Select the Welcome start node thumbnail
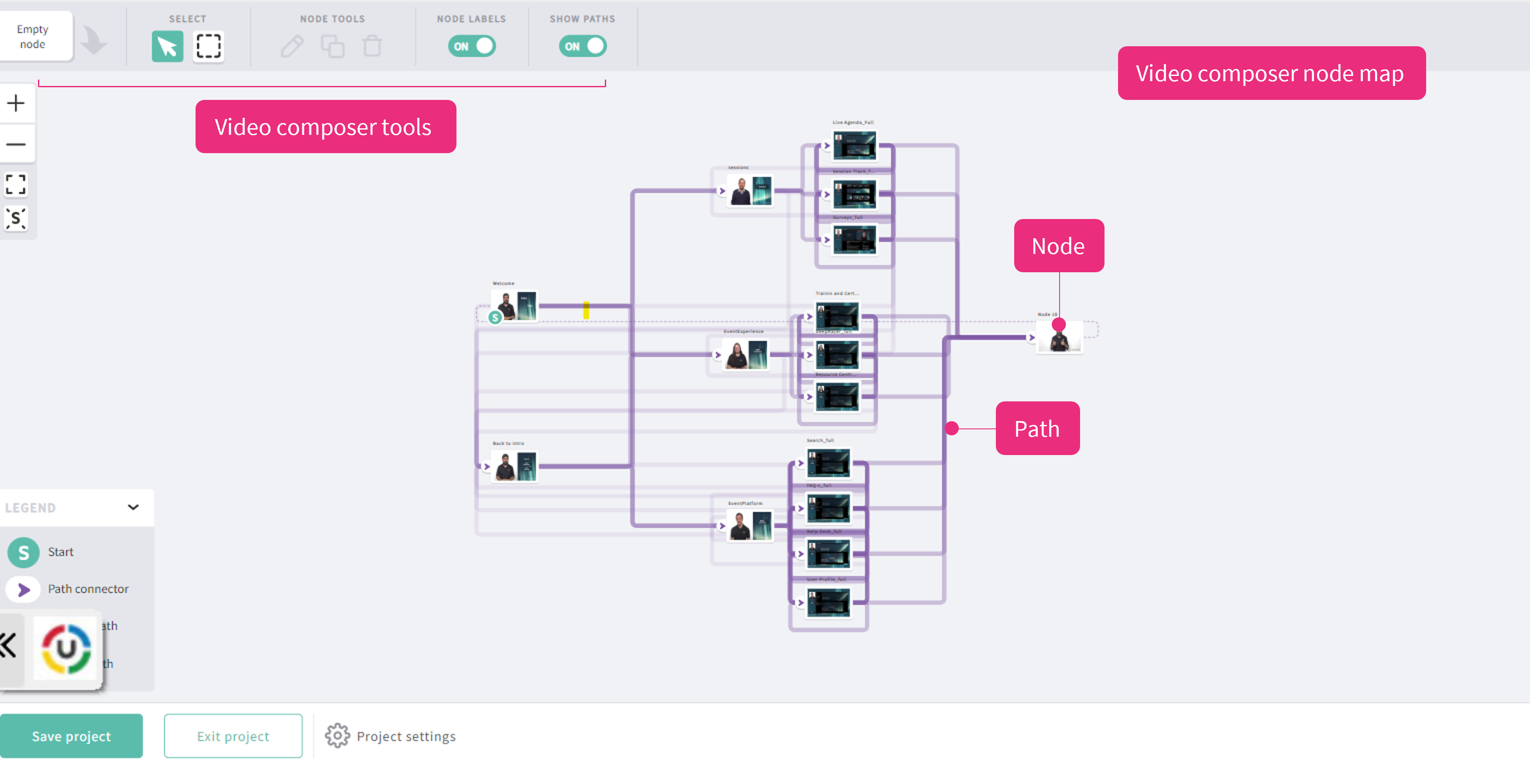Screen dimensions: 1530x784 (x=515, y=306)
